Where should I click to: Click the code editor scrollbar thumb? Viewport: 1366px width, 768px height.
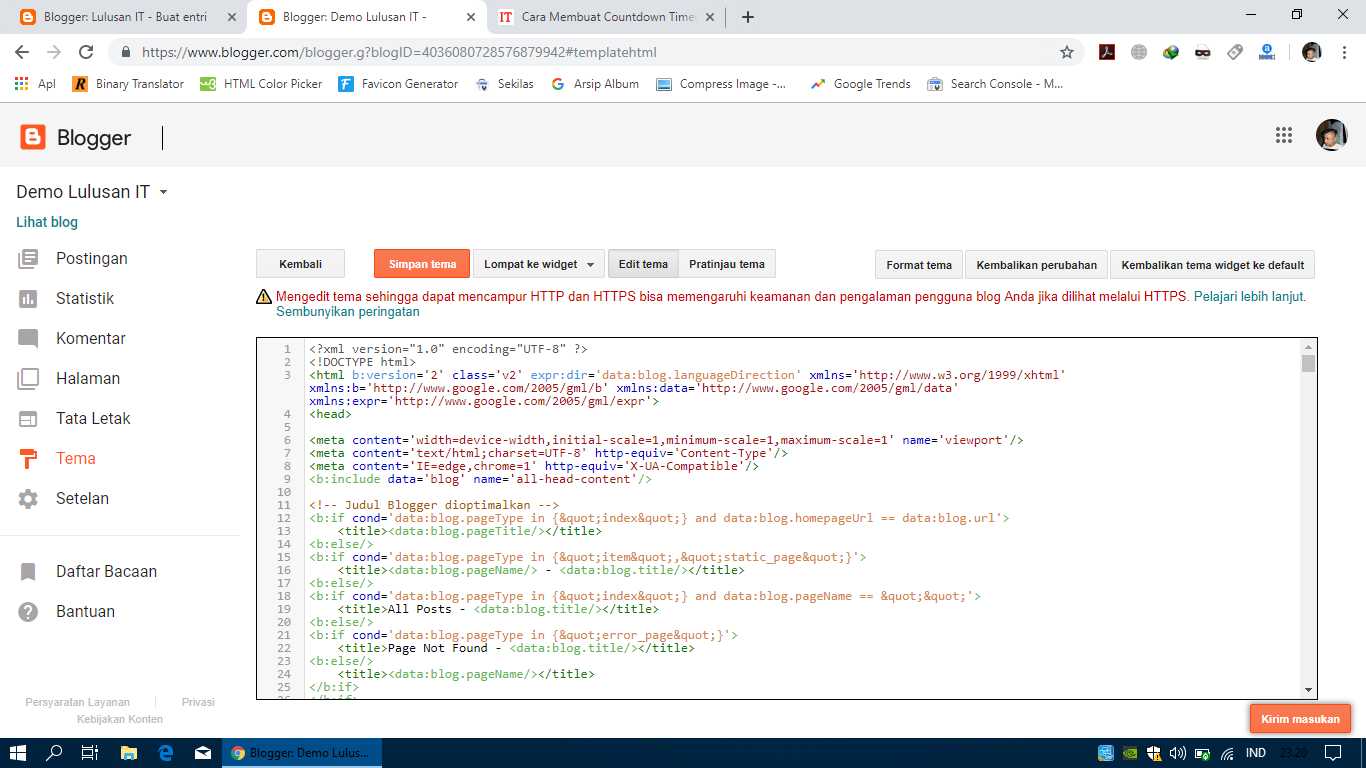pos(1308,363)
